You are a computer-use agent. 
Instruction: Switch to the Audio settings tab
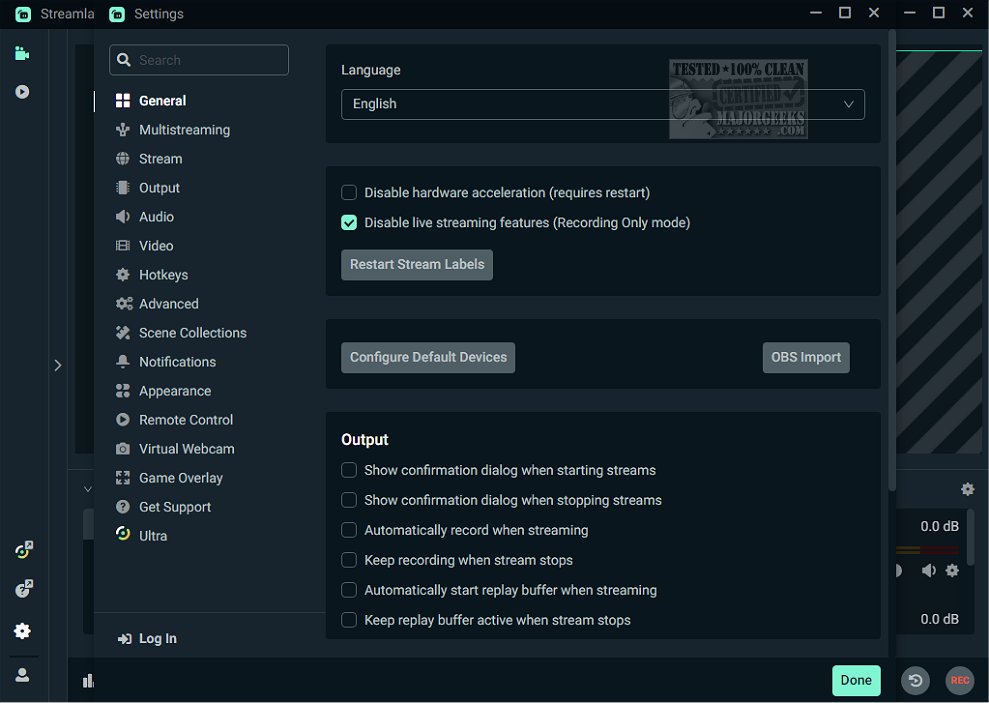[x=158, y=216]
